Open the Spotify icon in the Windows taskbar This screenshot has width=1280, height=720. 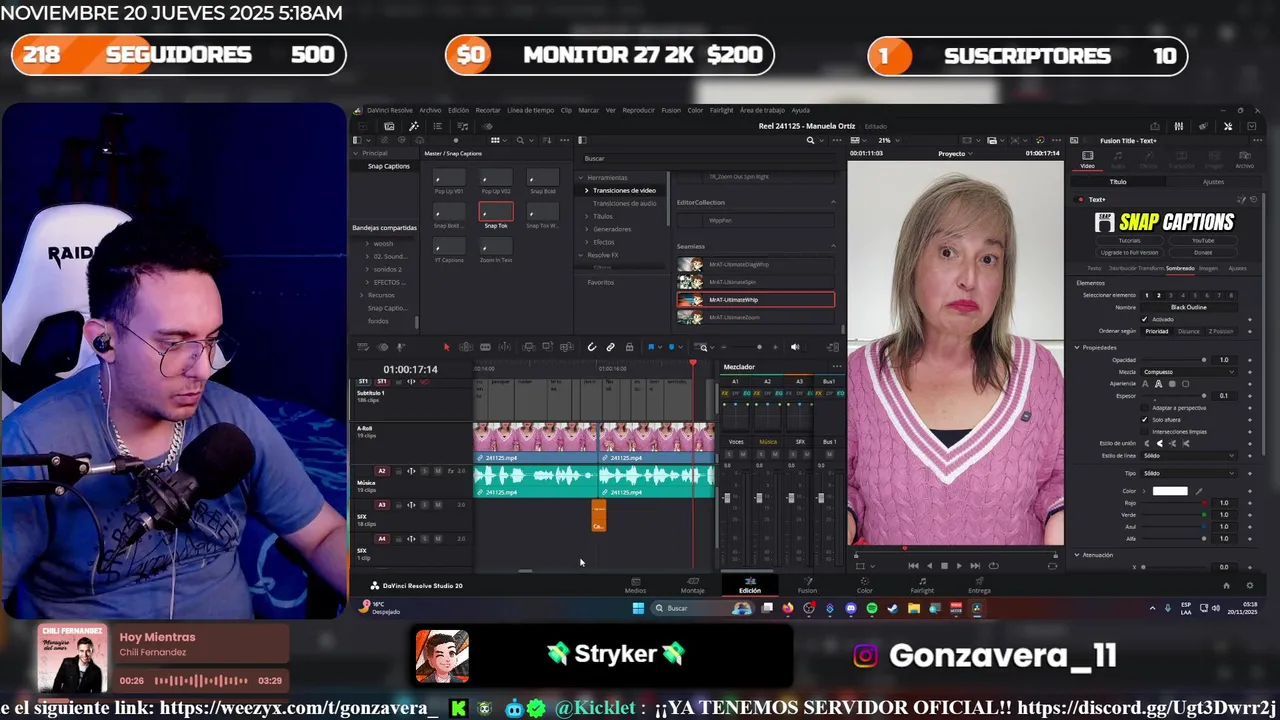(872, 608)
